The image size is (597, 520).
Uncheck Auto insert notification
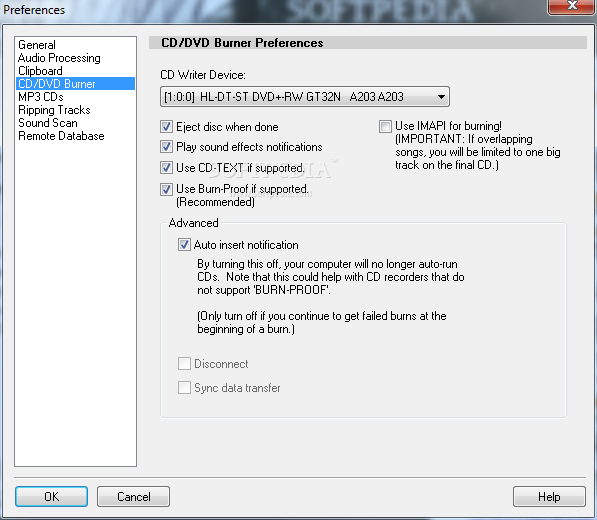coord(184,245)
